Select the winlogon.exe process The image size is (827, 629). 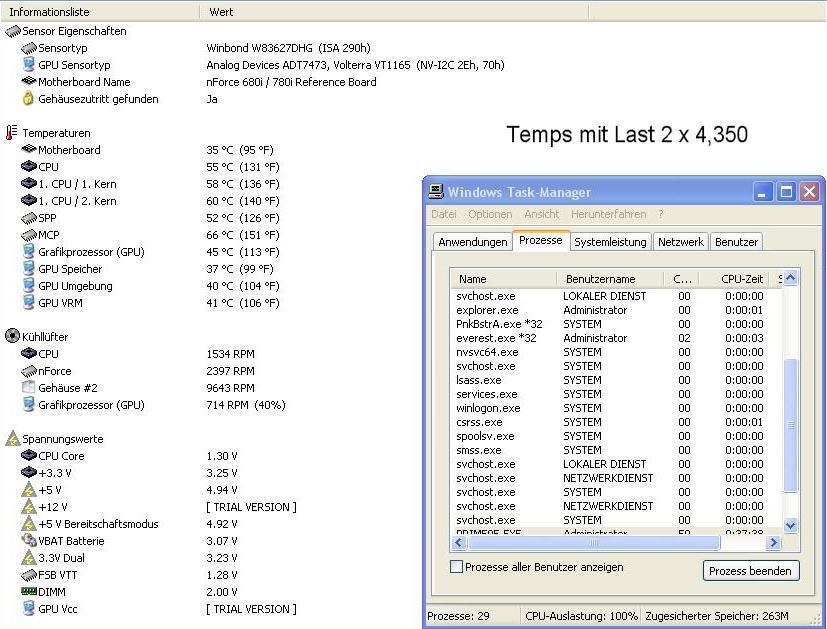(616, 408)
